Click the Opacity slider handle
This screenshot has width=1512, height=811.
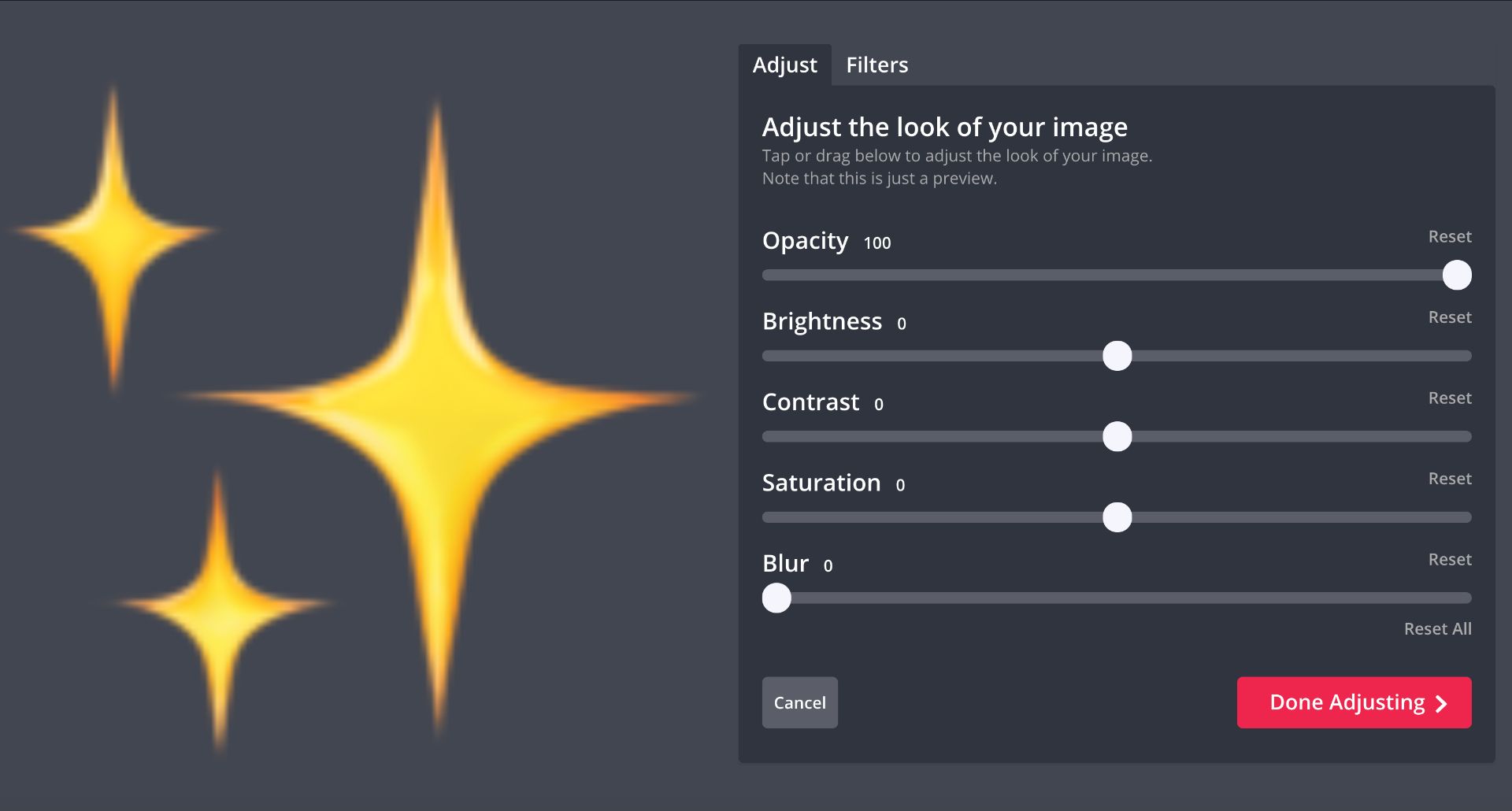(1456, 275)
